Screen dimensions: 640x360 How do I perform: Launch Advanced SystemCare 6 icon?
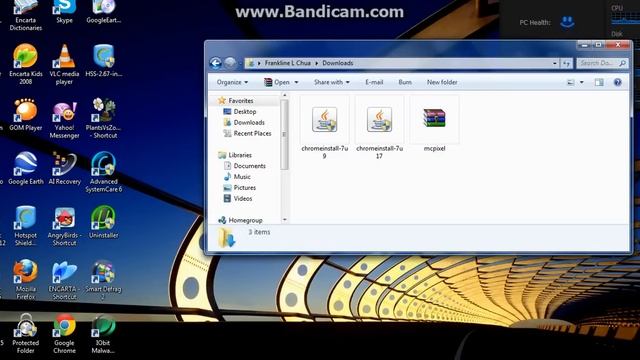coord(104,172)
